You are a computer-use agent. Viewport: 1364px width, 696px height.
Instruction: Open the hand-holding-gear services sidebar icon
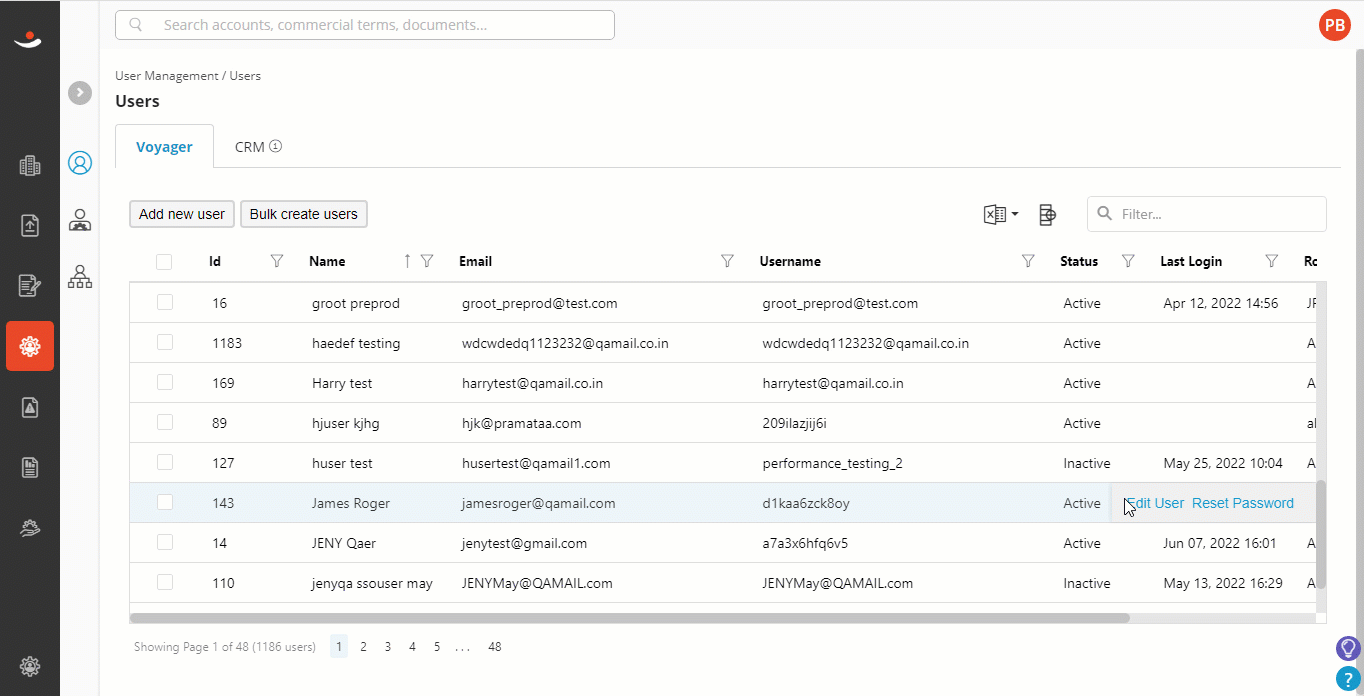[30, 528]
